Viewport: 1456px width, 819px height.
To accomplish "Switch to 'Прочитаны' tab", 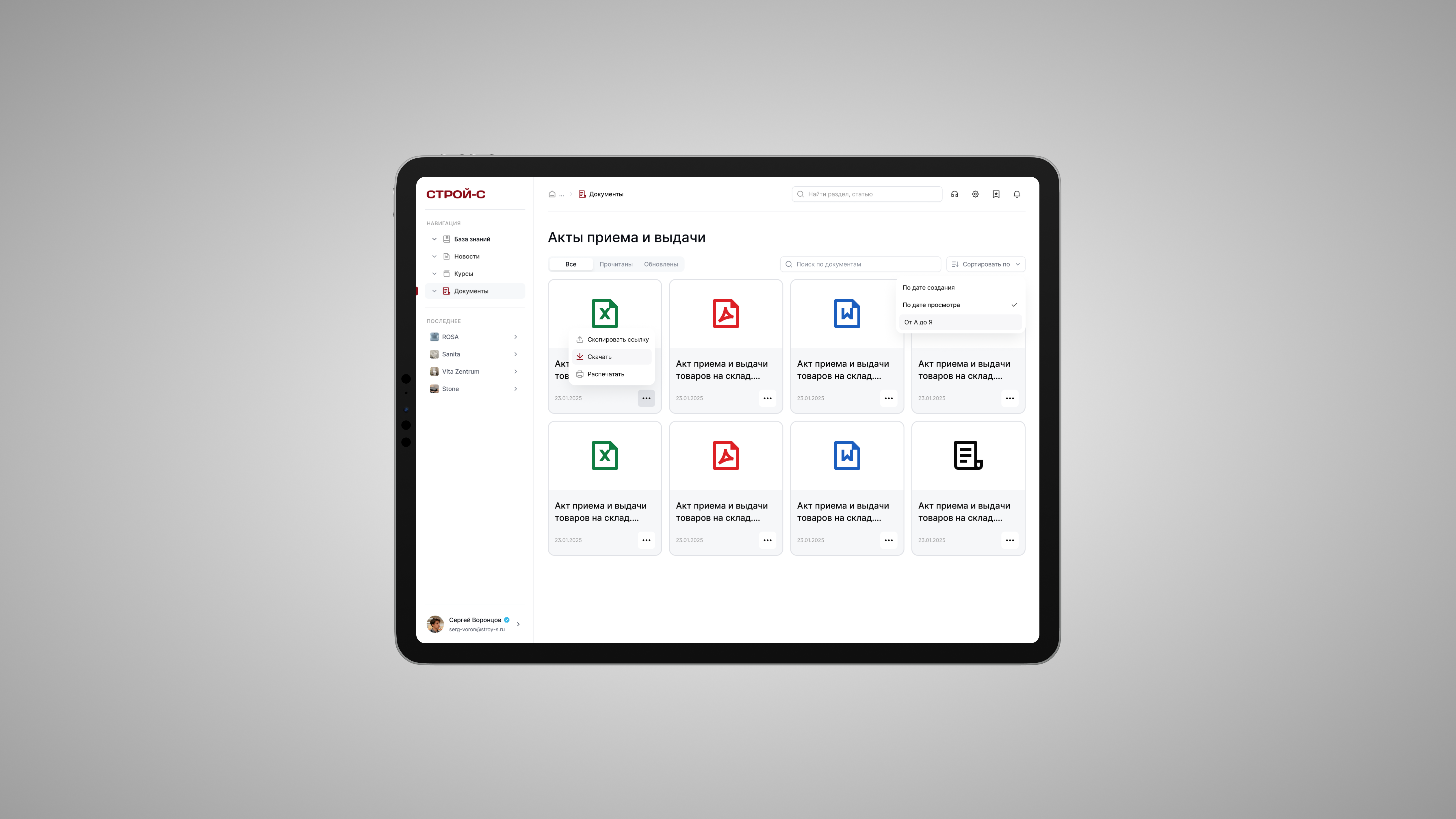I will click(616, 264).
